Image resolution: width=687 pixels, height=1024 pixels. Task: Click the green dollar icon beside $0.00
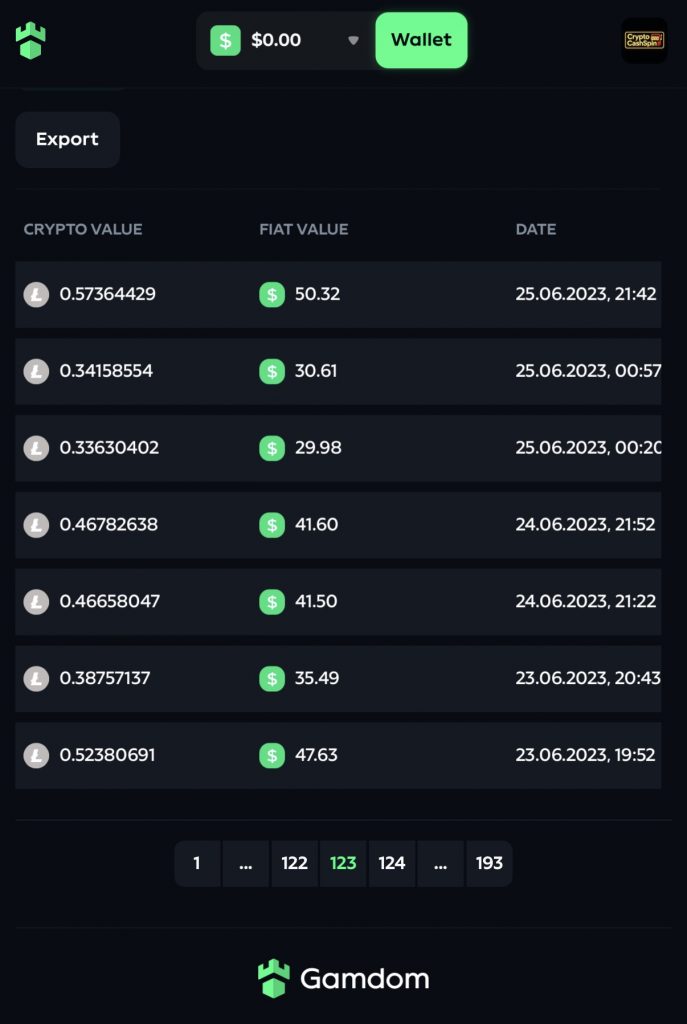(x=225, y=40)
